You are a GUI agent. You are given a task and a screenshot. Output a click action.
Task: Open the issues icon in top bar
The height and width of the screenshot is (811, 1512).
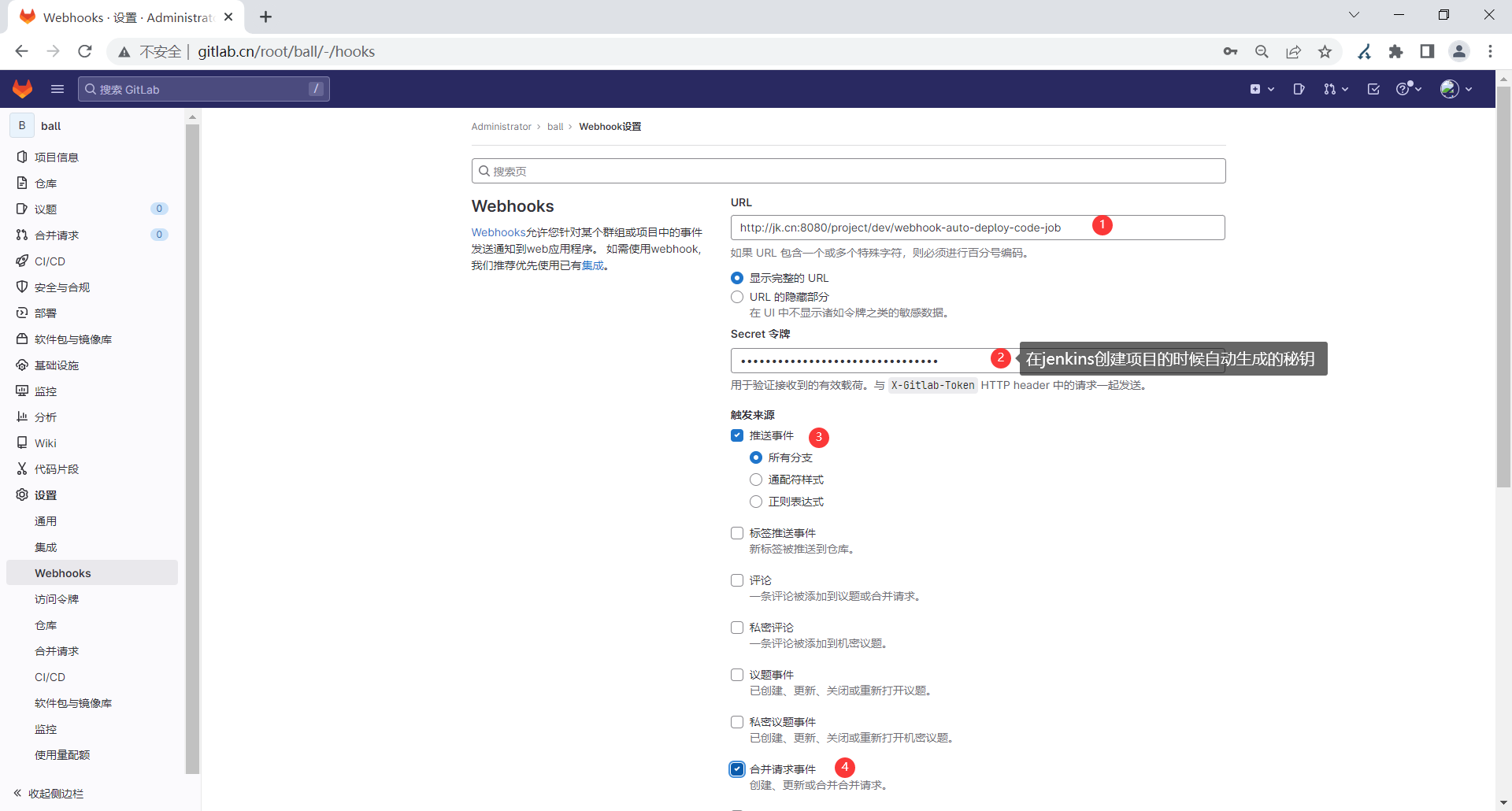click(1299, 89)
